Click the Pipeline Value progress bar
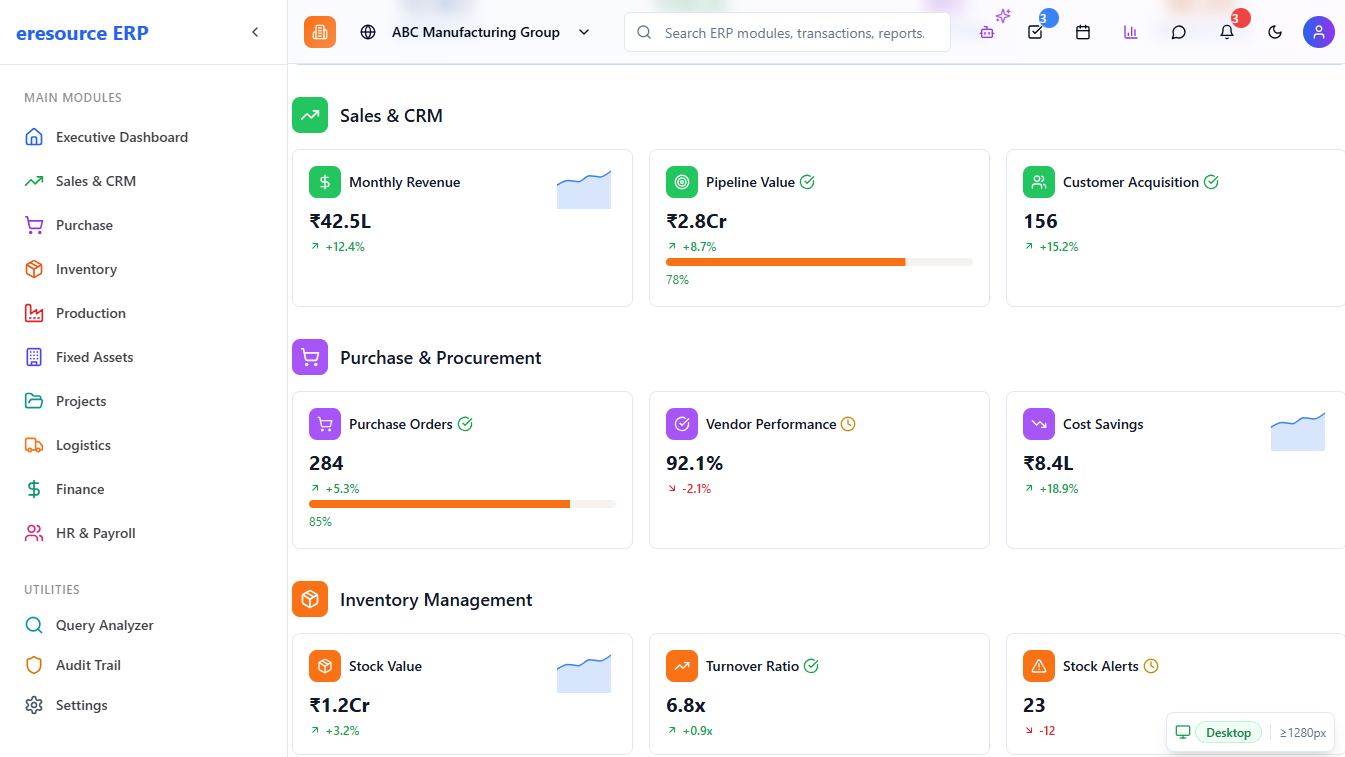This screenshot has height=757, width=1345. point(818,262)
